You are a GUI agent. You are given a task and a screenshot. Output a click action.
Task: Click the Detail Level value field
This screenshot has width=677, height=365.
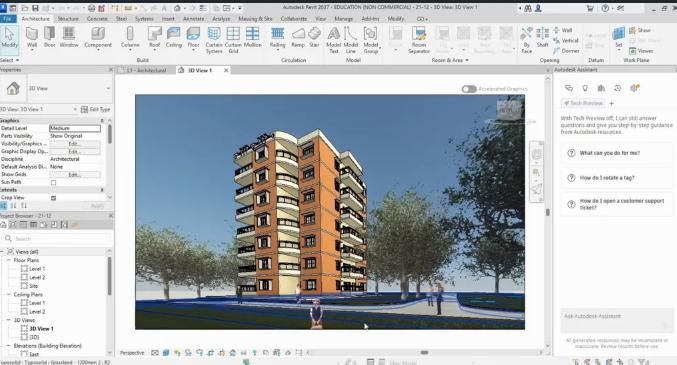click(x=75, y=128)
